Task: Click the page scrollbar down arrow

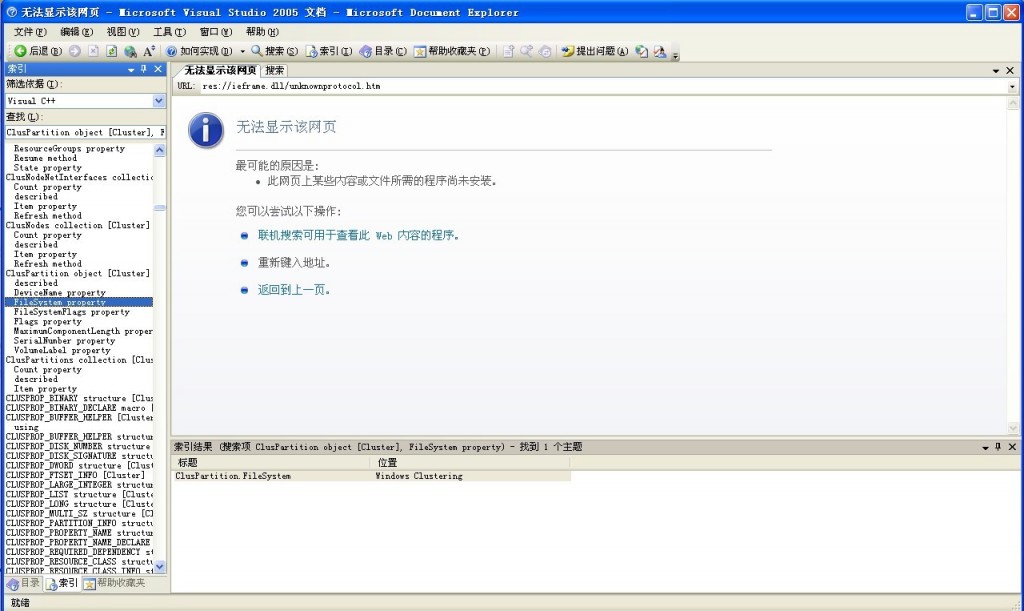Action: click(x=1013, y=428)
